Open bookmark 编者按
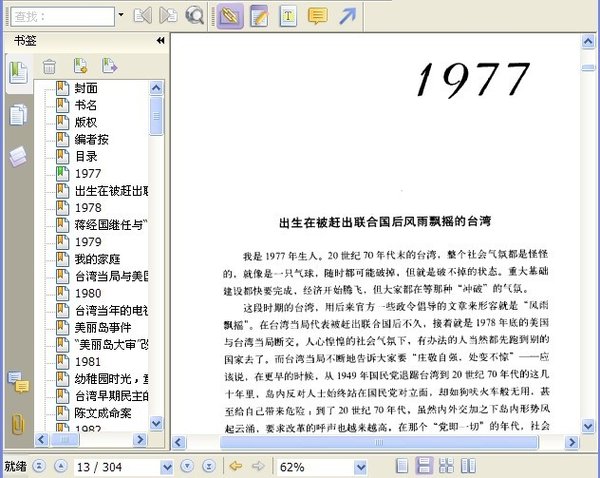Screen dimensions: 600x478 (91, 139)
